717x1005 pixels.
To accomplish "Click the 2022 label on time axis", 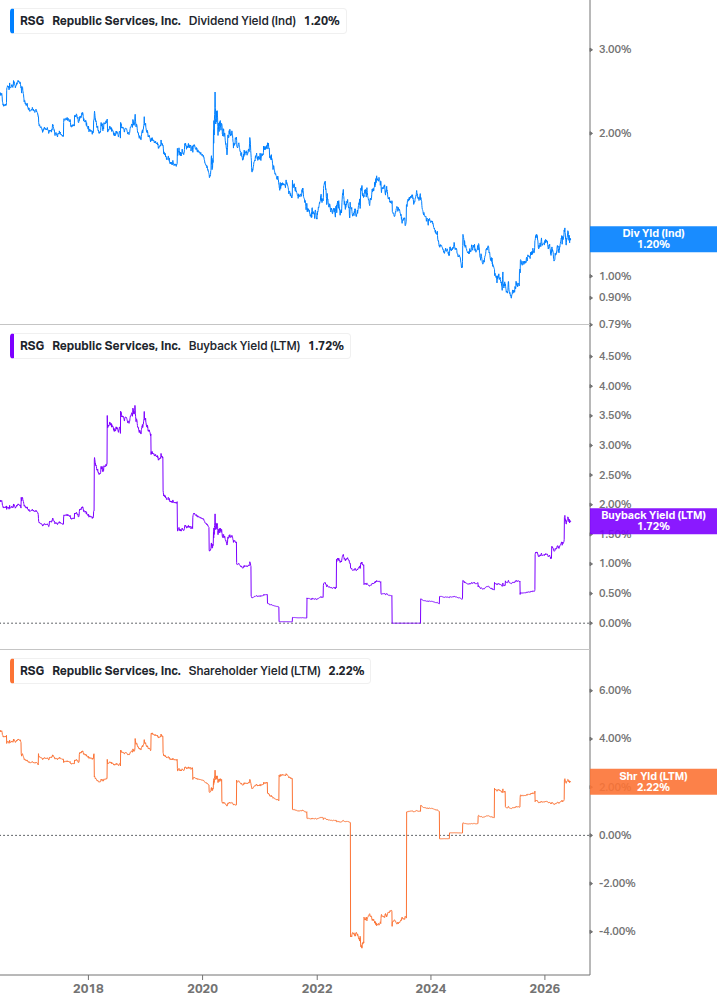I will click(x=317, y=989).
